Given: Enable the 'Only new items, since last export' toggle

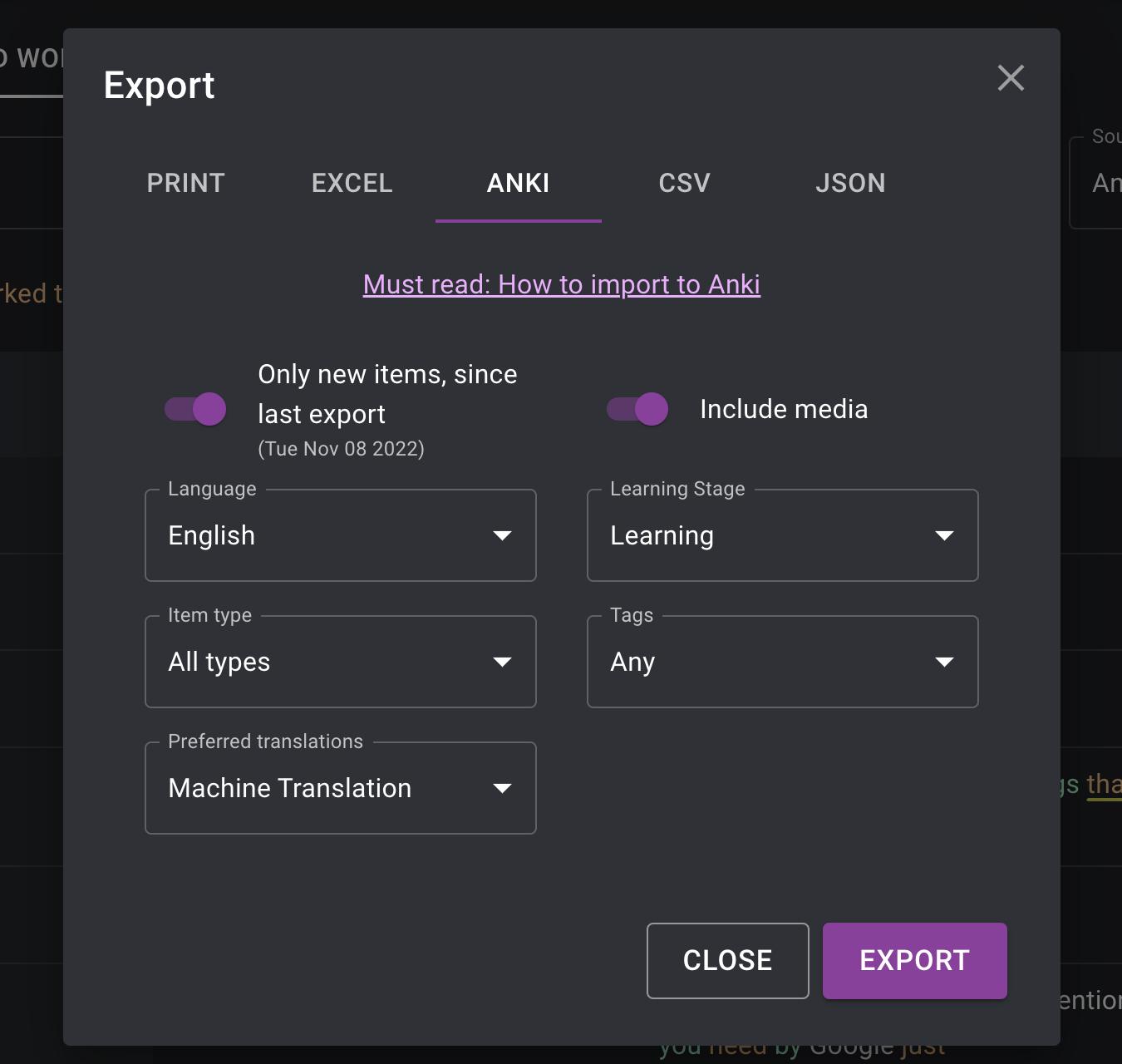Looking at the screenshot, I should 196,409.
